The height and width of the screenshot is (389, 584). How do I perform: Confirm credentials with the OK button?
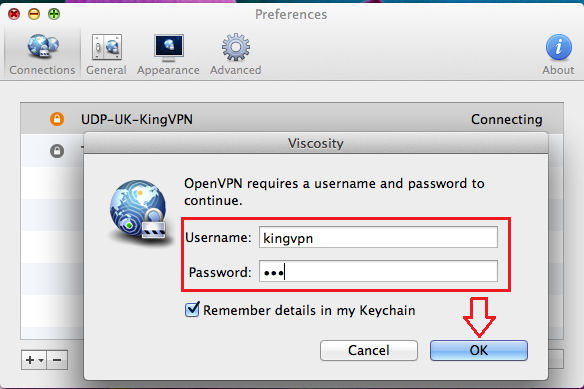(x=479, y=350)
